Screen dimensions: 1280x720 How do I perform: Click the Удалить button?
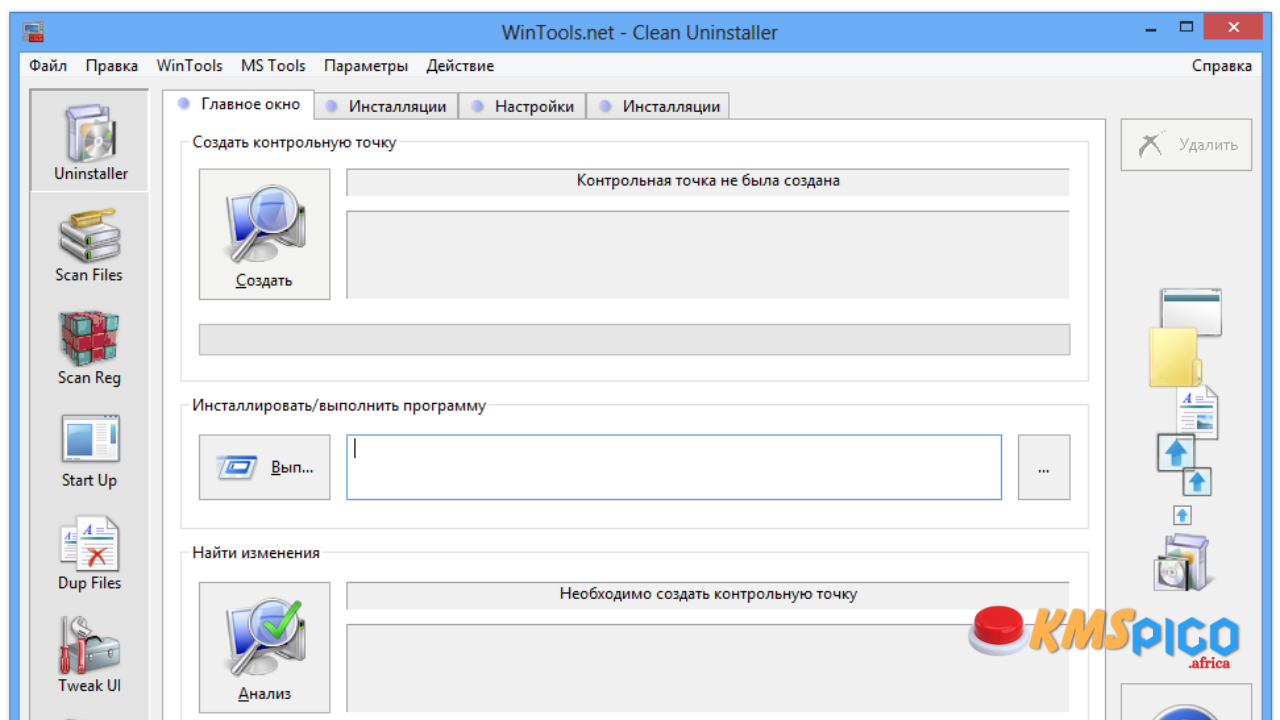pos(1186,145)
